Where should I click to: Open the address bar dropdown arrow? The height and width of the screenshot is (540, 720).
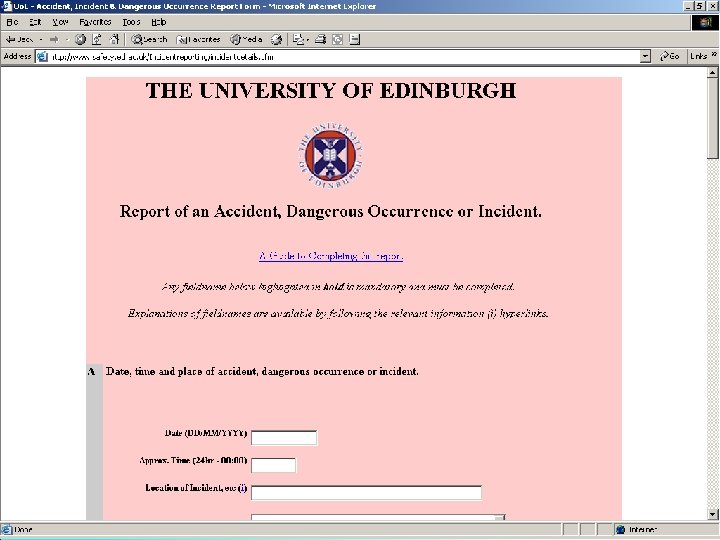pyautogui.click(x=646, y=56)
